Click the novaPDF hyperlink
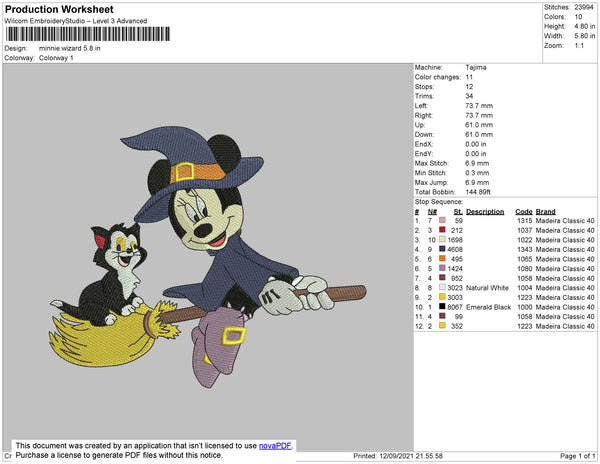The width and height of the screenshot is (600, 464). (275, 446)
